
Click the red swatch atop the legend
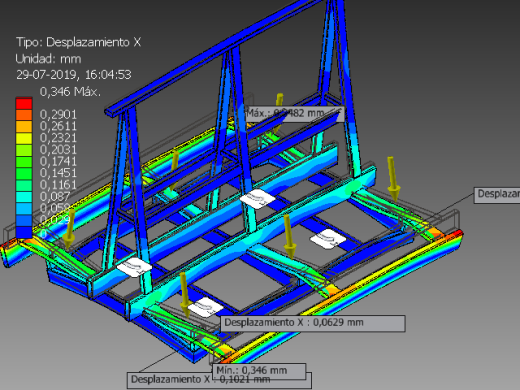[x=24, y=103]
